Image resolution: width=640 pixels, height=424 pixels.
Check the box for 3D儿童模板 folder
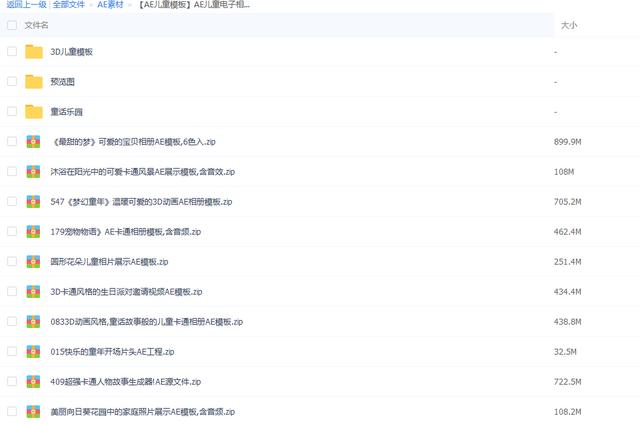12,51
